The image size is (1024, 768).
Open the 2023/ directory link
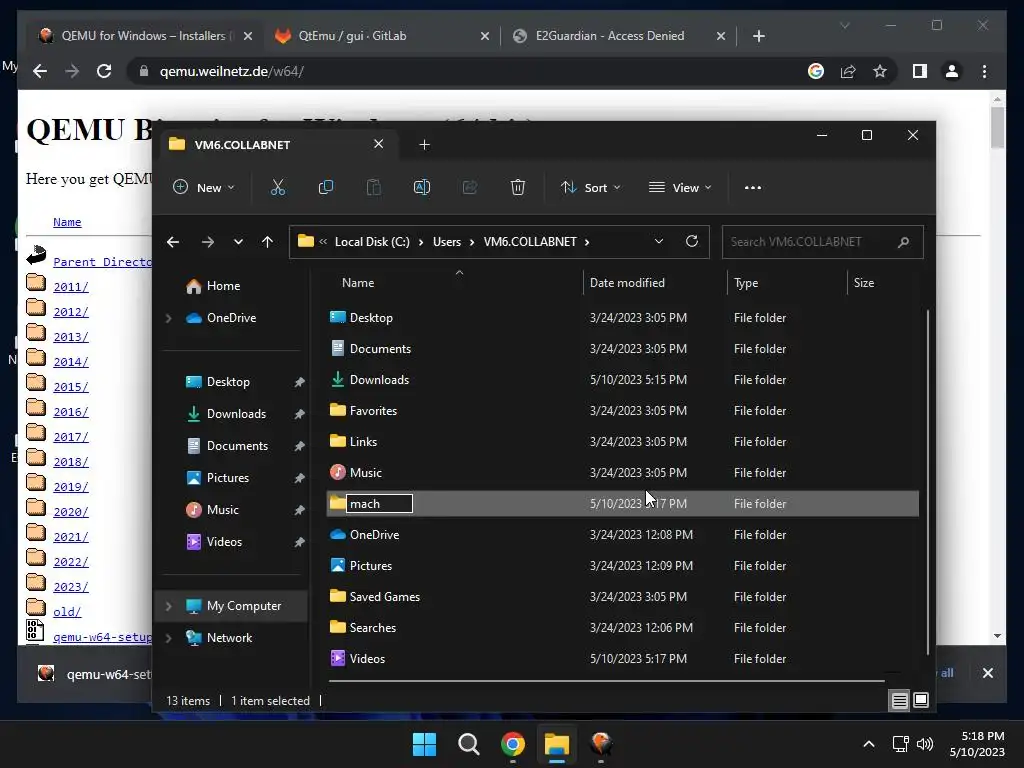(71, 586)
